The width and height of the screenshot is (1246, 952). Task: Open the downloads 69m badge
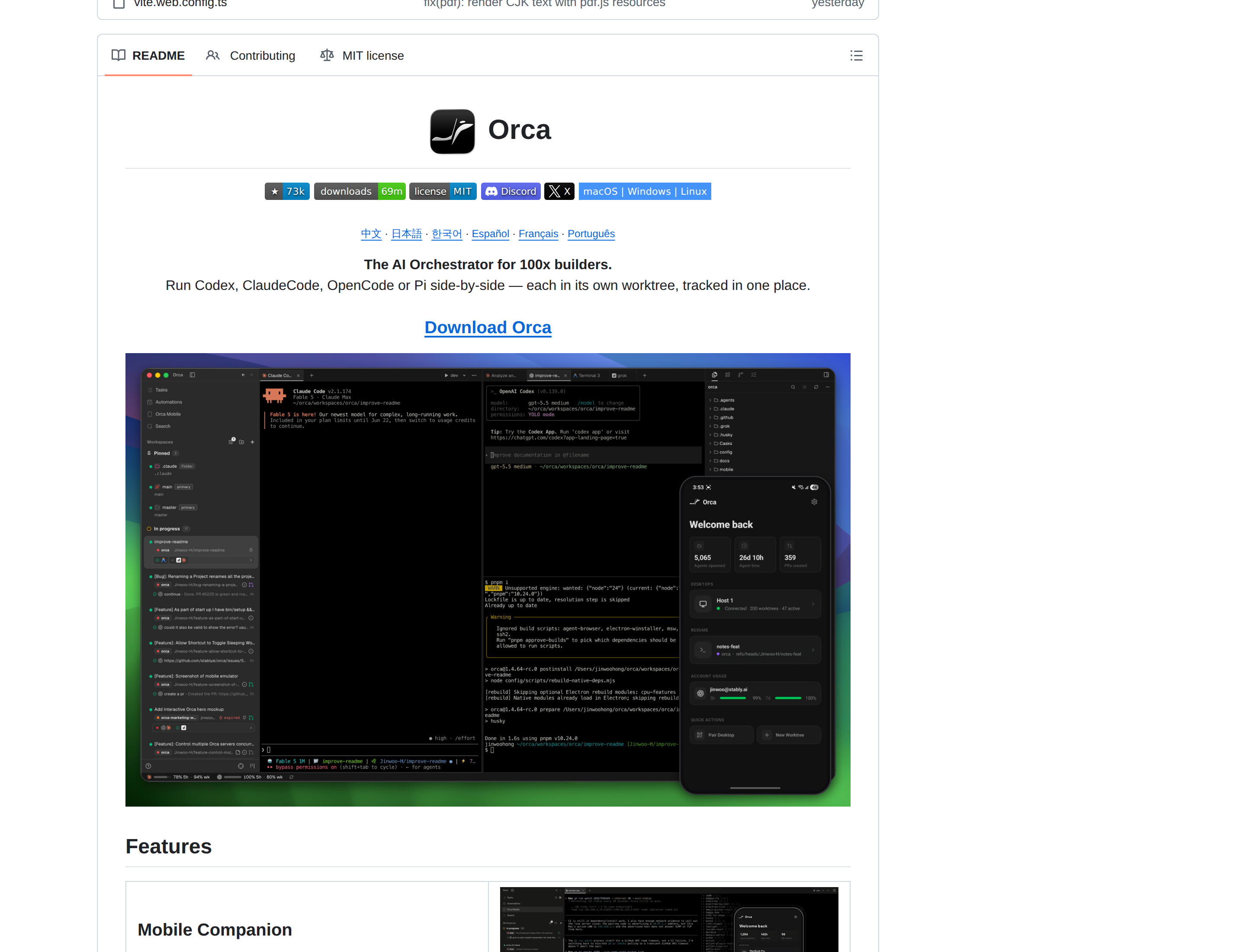(x=360, y=192)
